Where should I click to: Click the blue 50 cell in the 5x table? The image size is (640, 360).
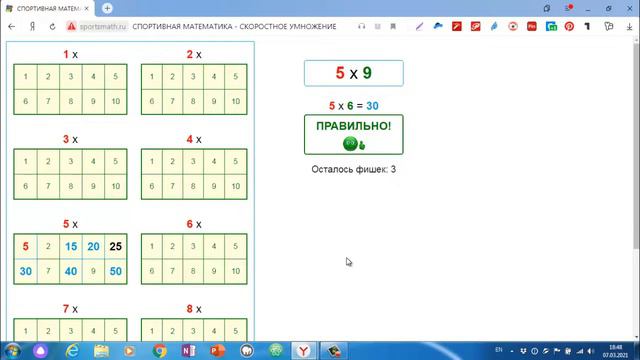click(116, 271)
